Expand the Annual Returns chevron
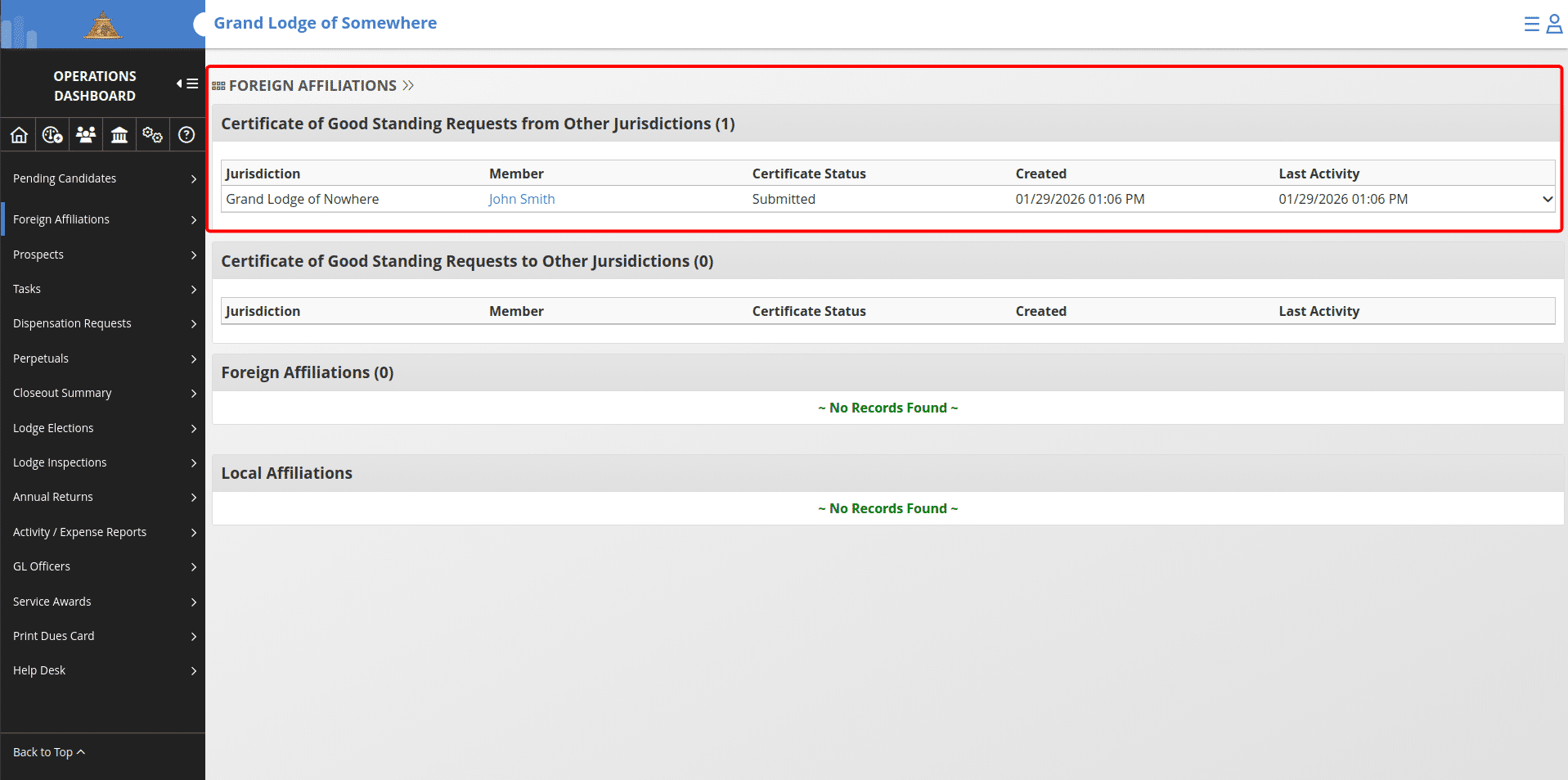Image resolution: width=1568 pixels, height=780 pixels. click(194, 498)
